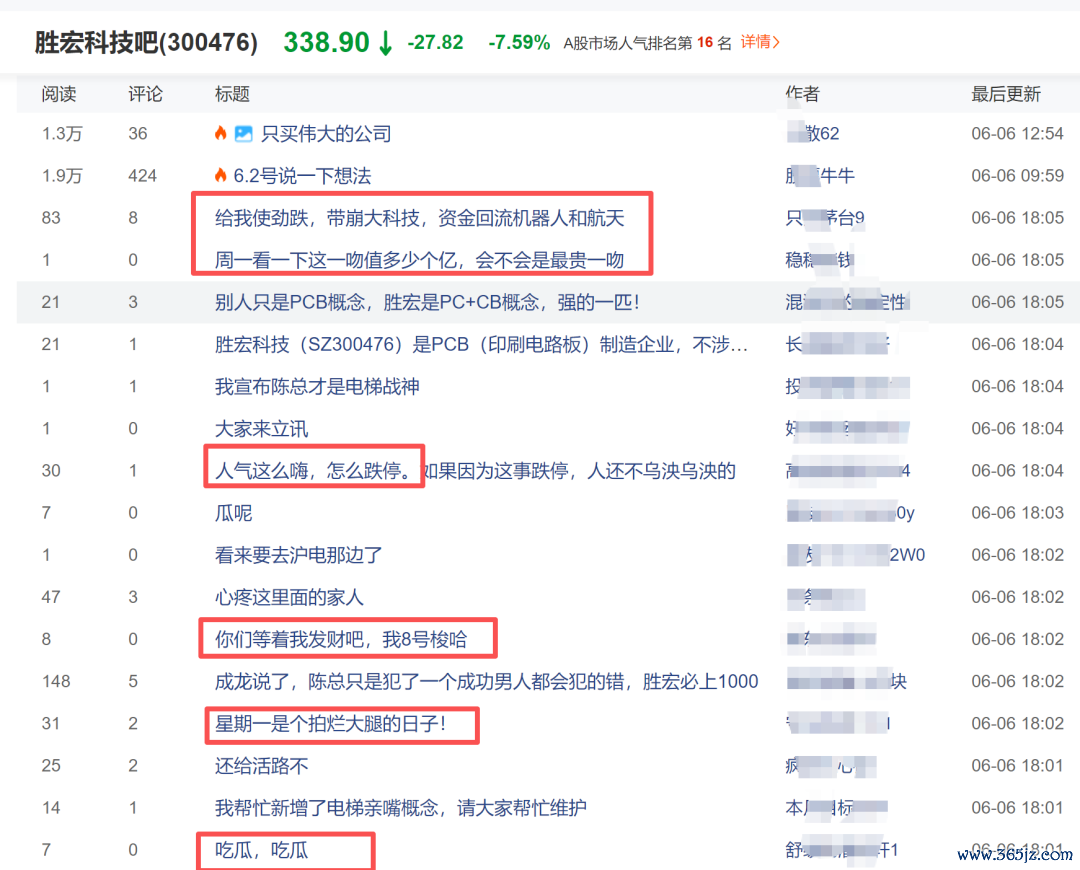Open post 我帮忙新增了电梯亲嘴概念
The height and width of the screenshot is (870, 1080).
pos(401,807)
